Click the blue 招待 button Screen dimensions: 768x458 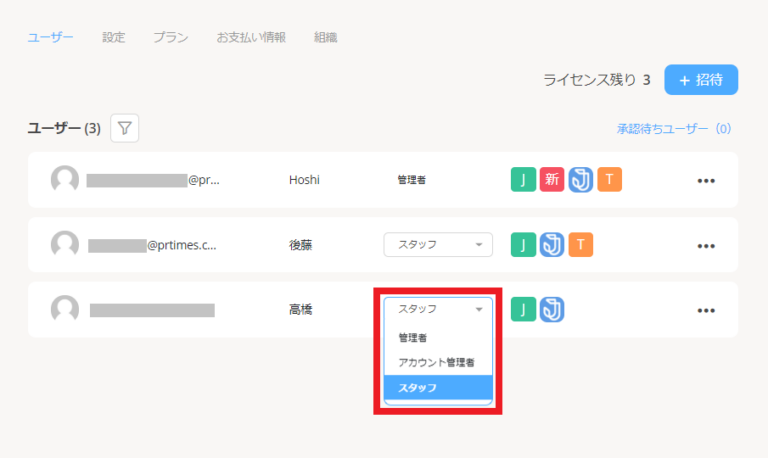coord(700,80)
